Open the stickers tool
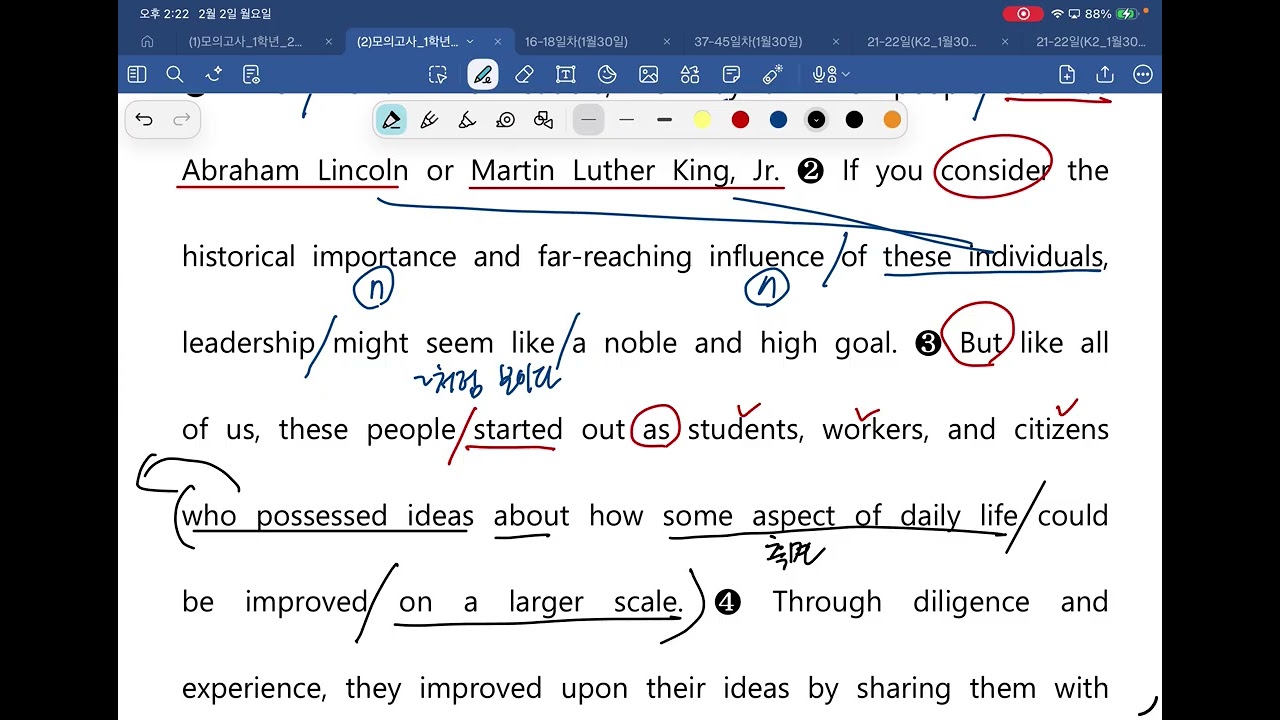The image size is (1280, 720). (607, 75)
